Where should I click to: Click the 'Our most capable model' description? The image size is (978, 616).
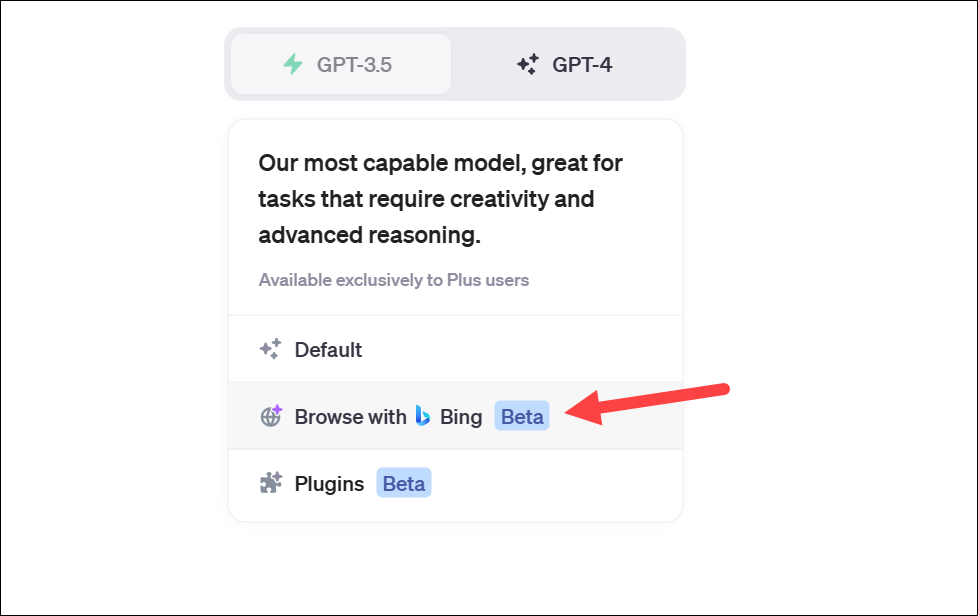click(440, 199)
